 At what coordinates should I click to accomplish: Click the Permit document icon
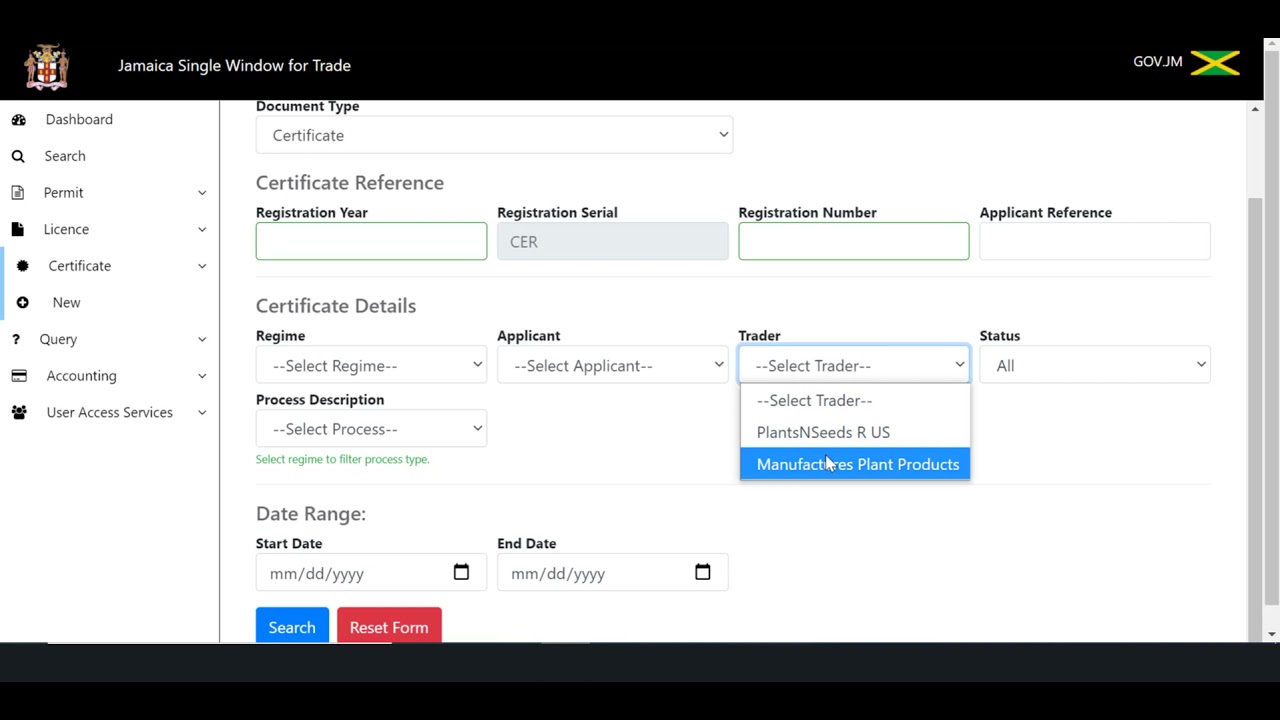[x=18, y=192]
